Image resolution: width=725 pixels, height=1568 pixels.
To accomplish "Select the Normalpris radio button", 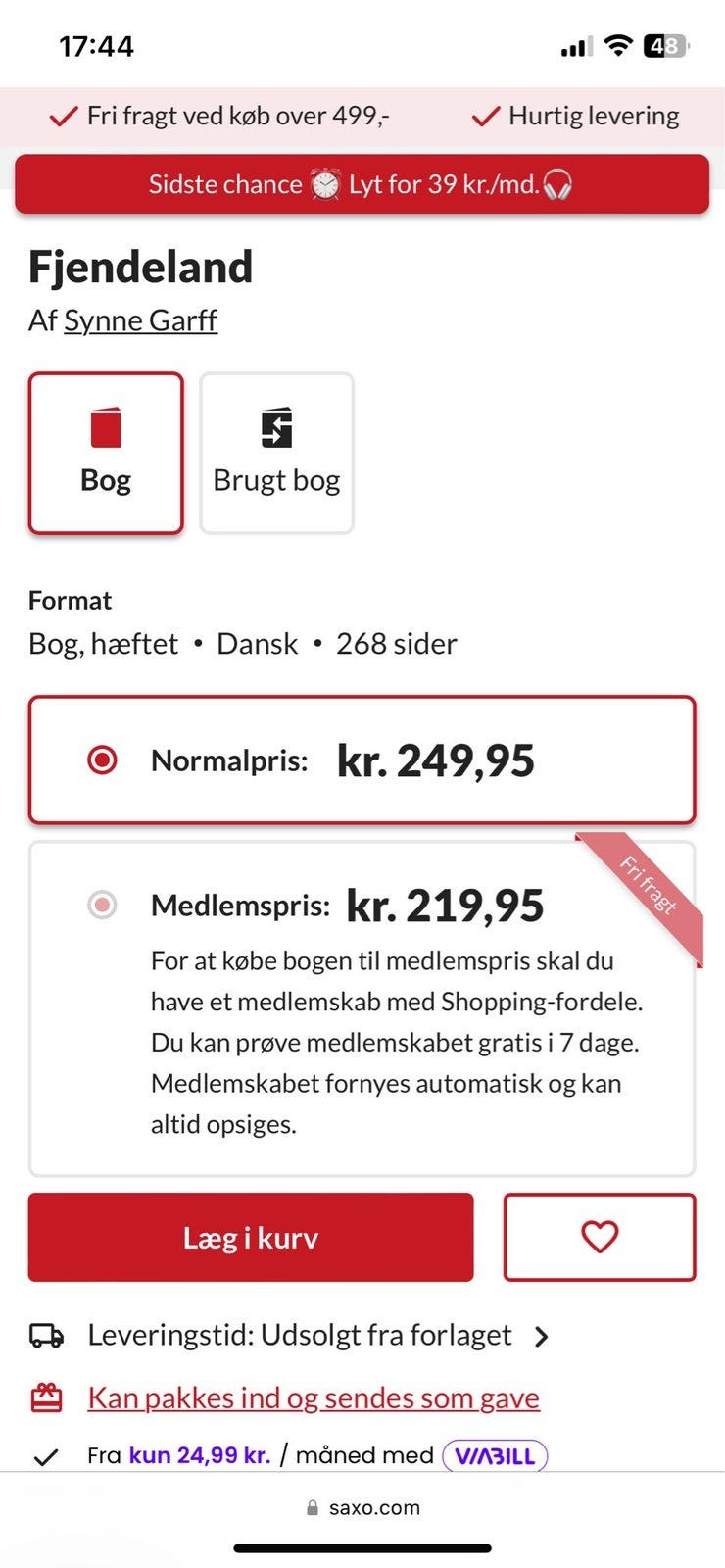I will tap(102, 759).
